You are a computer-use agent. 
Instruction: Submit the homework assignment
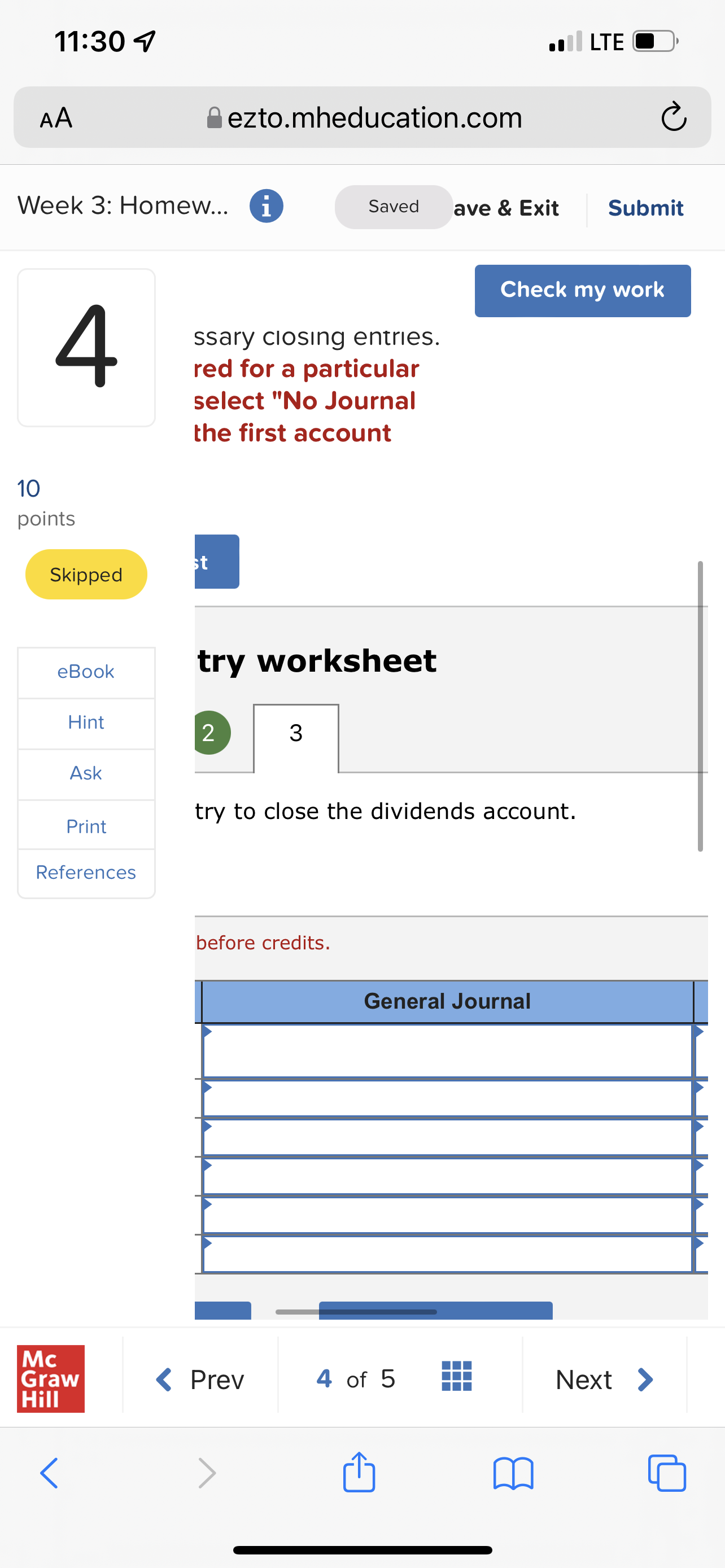(646, 208)
